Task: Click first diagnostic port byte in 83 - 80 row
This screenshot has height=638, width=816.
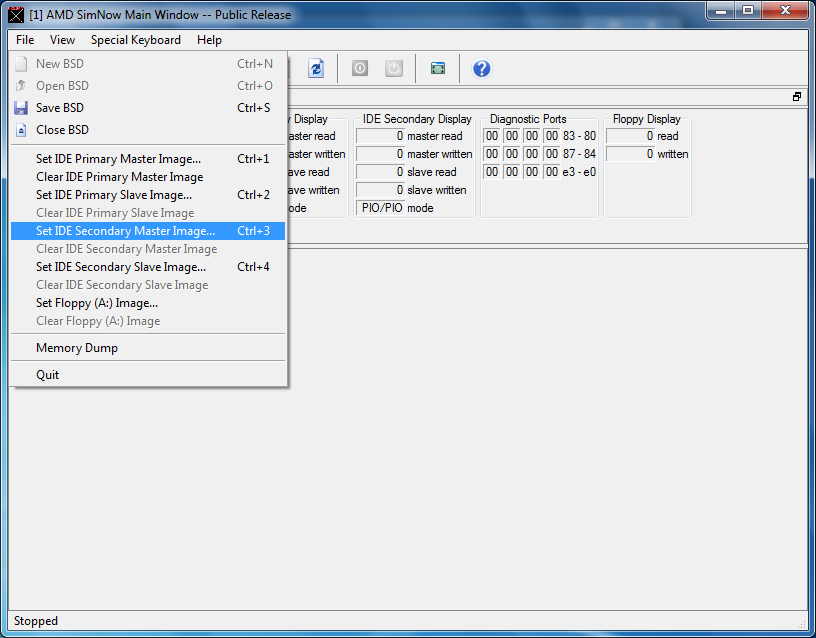Action: (x=492, y=136)
